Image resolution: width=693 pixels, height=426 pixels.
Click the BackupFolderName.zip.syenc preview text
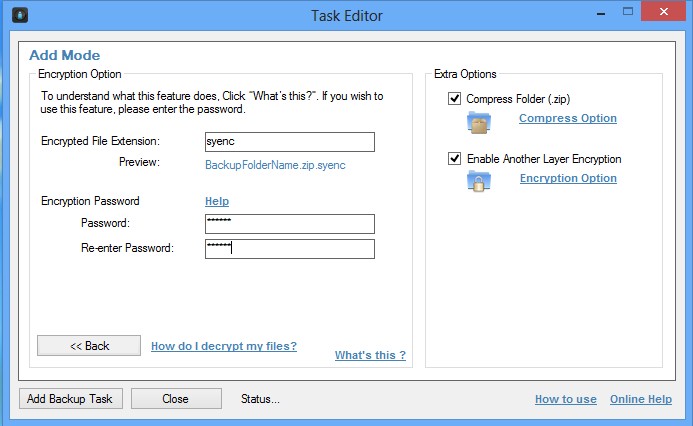(x=275, y=165)
